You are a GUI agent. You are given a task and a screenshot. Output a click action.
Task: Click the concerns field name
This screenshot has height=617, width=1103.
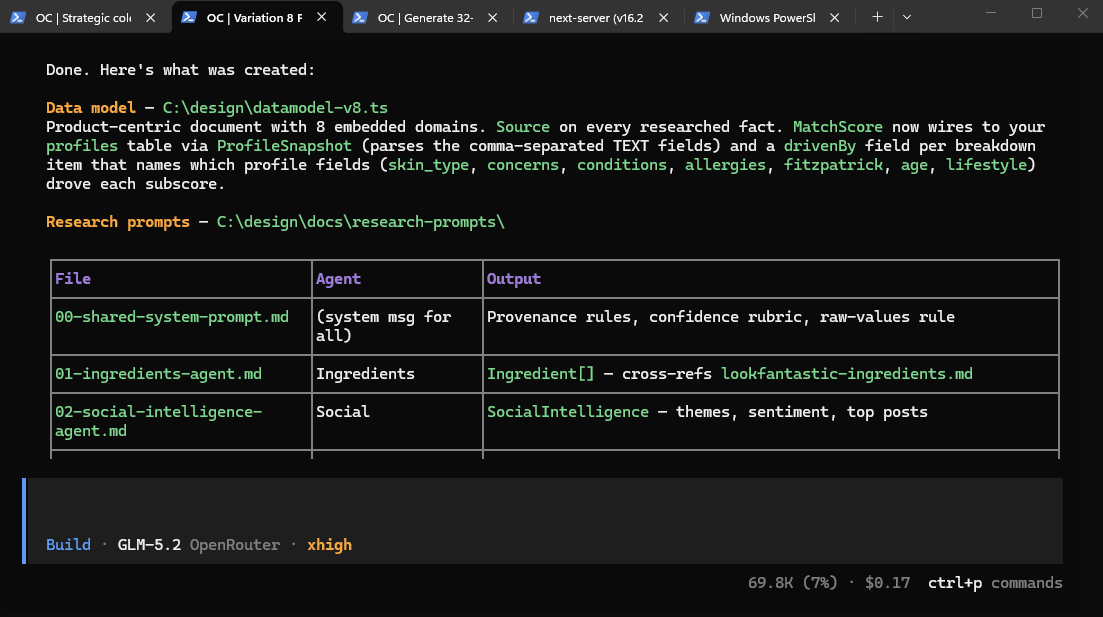[x=523, y=165]
